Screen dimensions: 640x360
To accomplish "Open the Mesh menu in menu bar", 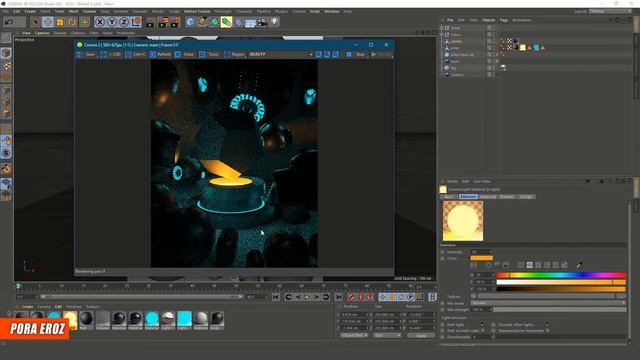I will [x=73, y=11].
